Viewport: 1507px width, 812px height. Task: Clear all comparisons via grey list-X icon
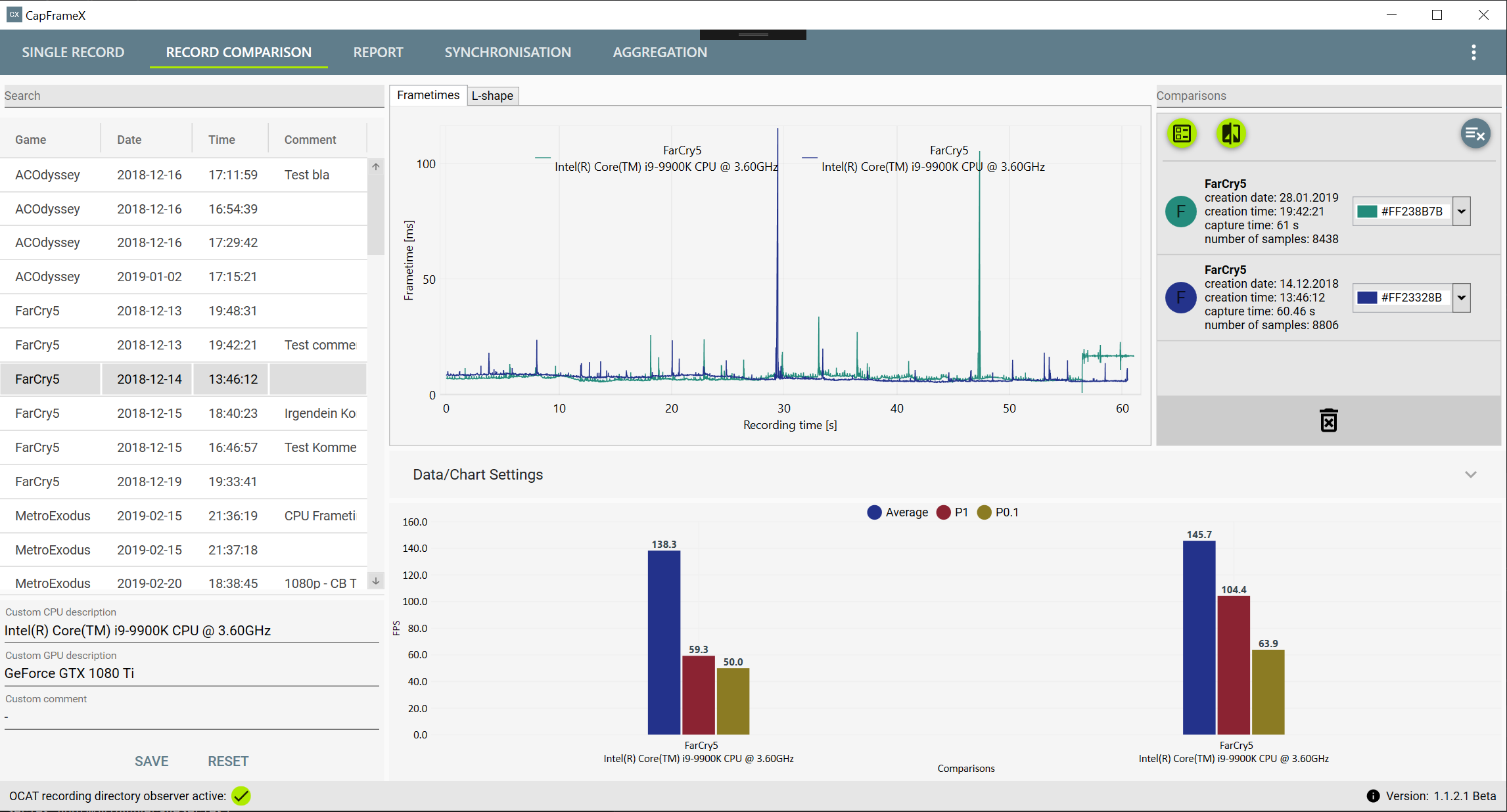1475,134
